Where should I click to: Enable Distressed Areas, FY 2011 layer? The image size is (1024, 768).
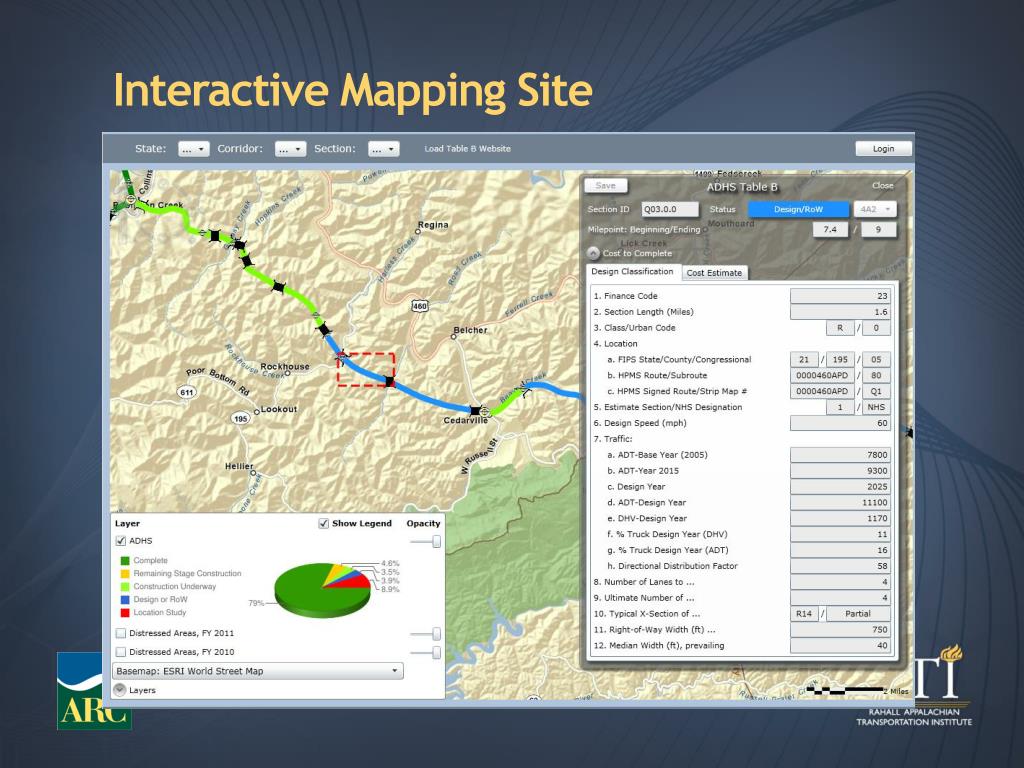coord(120,633)
